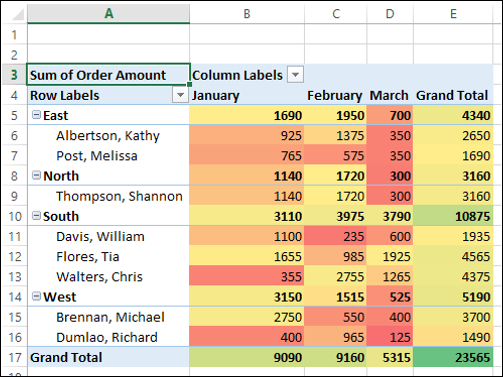The height and width of the screenshot is (377, 503).
Task: Collapse the East region group
Action: click(36, 115)
